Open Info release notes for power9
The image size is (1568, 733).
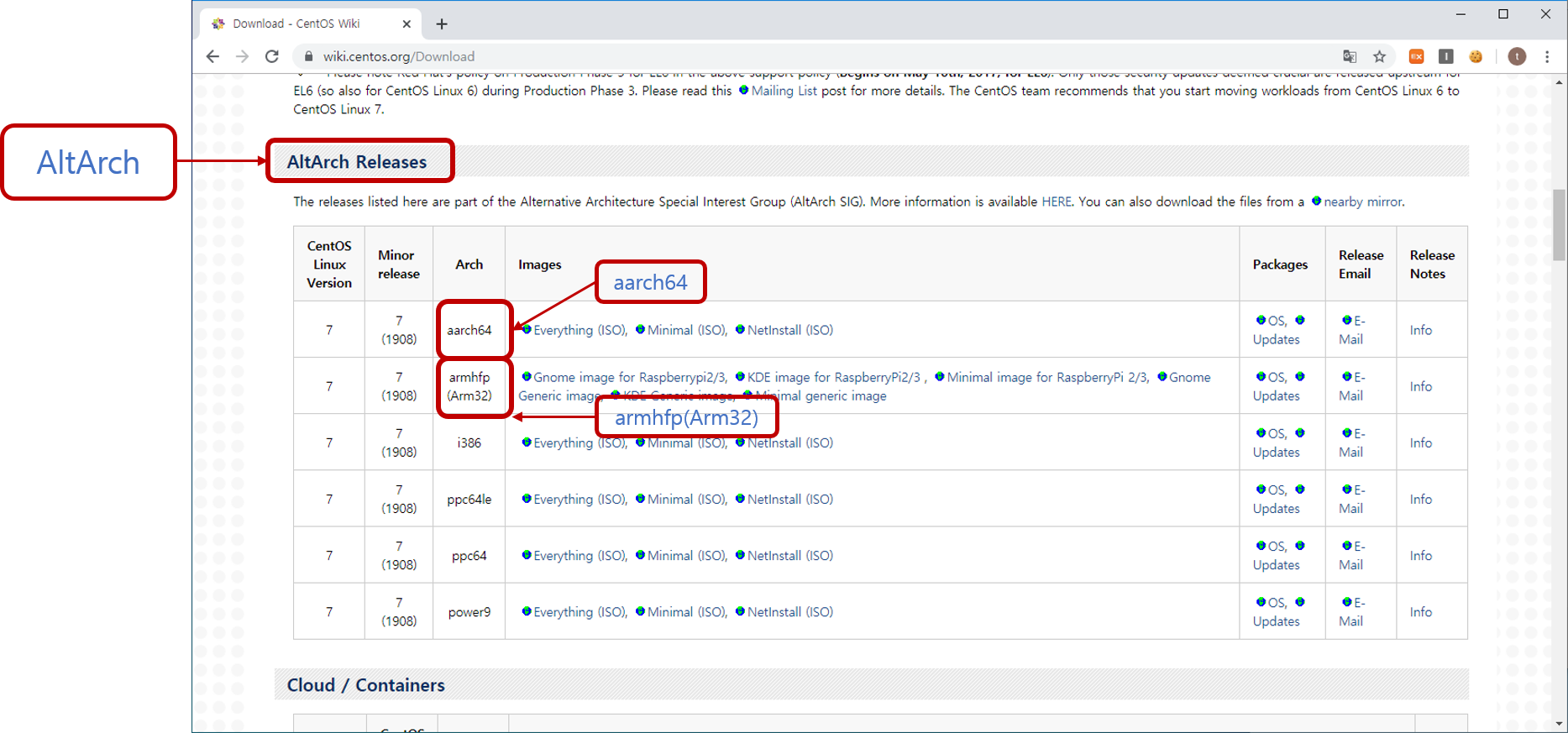coord(1421,612)
